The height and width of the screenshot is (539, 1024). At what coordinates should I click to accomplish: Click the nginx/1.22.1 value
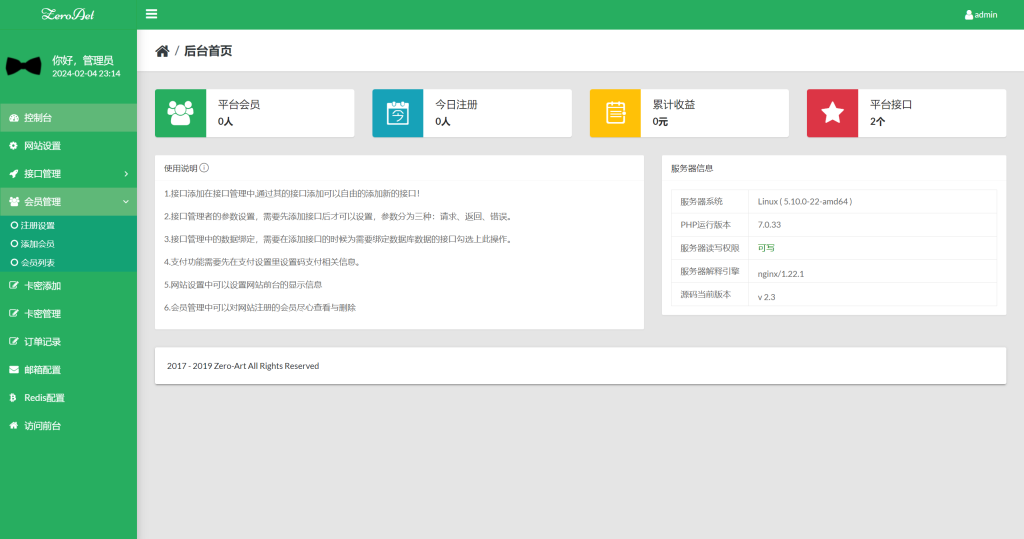click(x=780, y=274)
